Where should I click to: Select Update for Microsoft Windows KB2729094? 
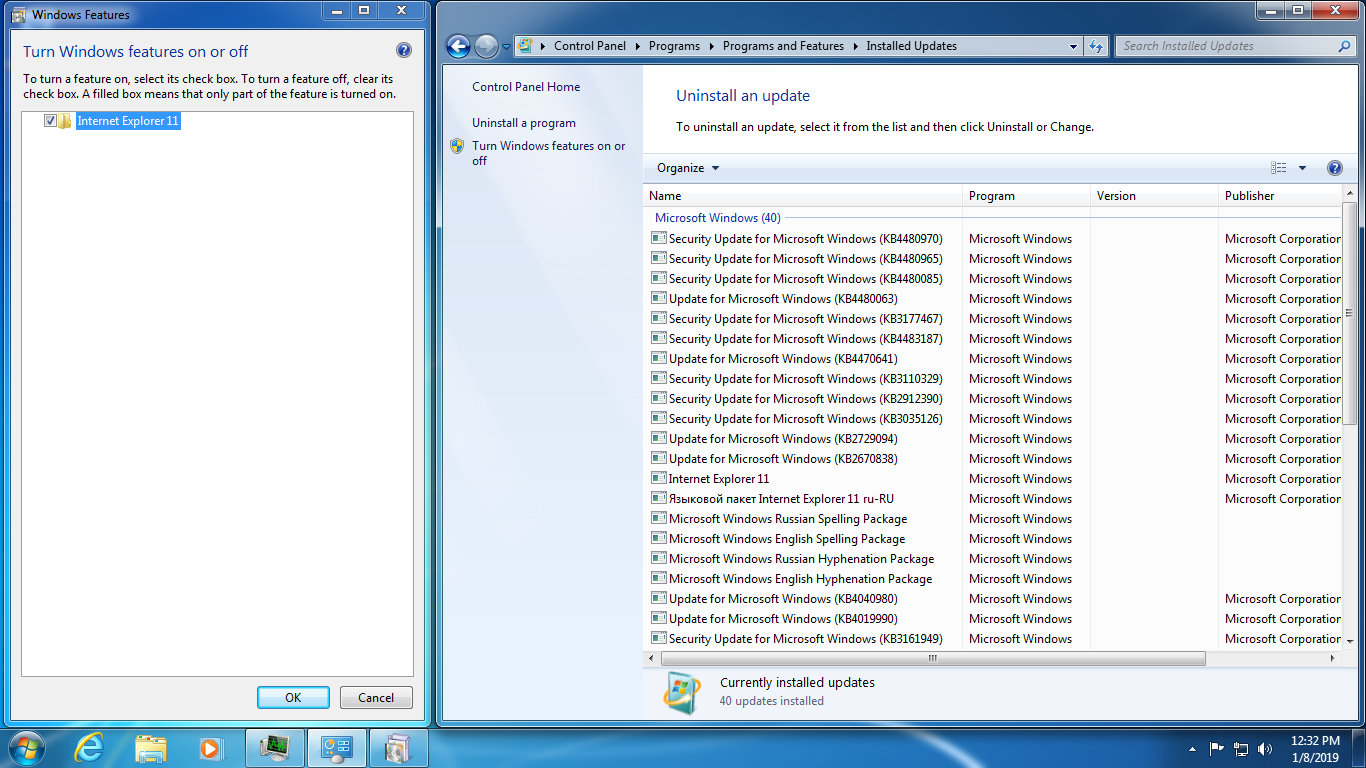click(783, 439)
